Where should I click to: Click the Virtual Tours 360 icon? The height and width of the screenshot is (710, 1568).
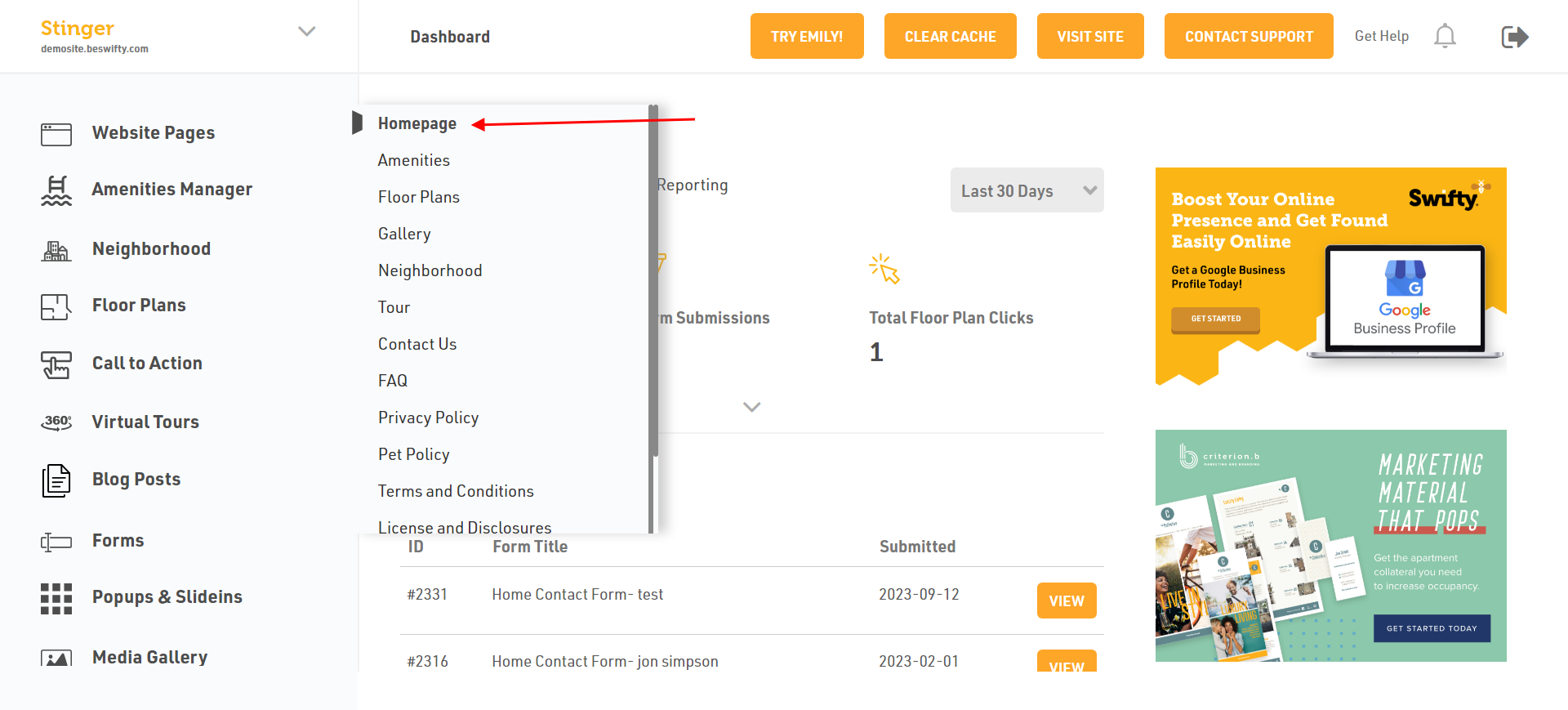[56, 422]
